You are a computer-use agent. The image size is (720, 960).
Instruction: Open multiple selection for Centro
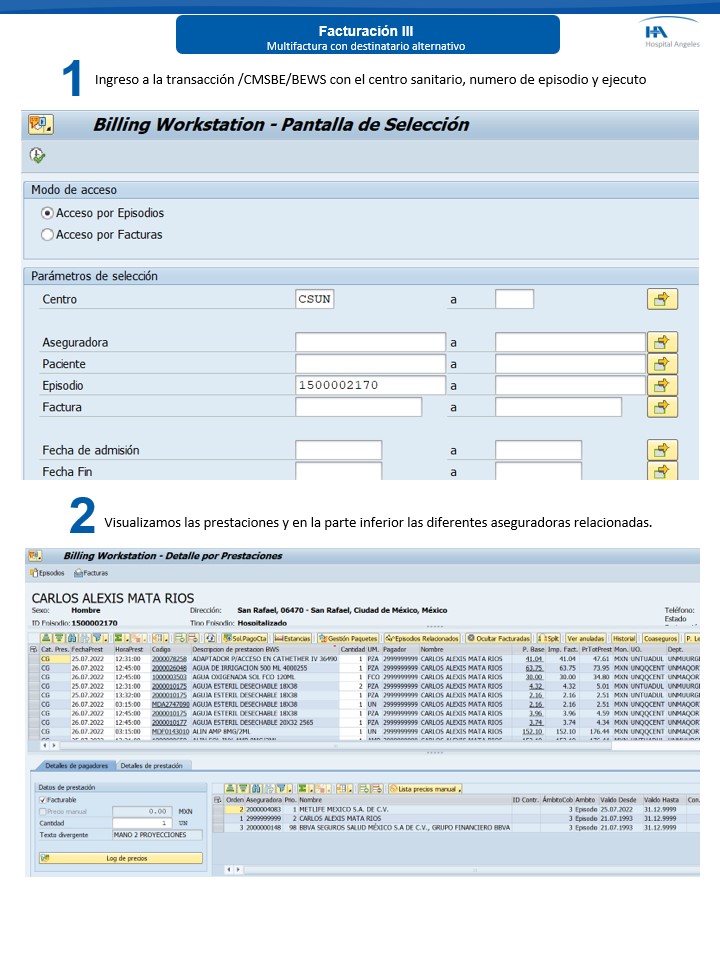point(662,299)
